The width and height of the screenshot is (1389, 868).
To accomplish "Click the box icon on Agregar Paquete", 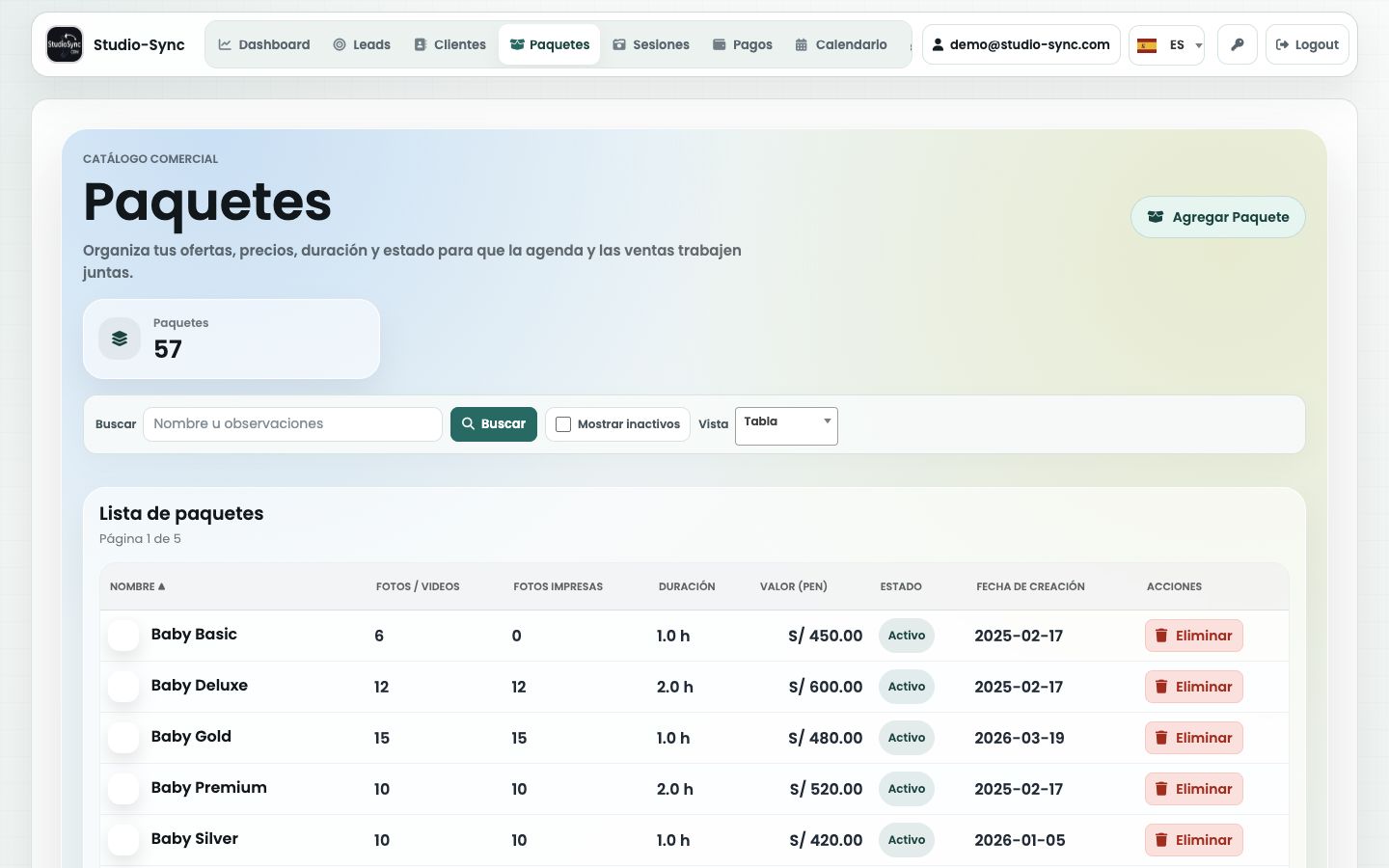I will [x=1156, y=217].
